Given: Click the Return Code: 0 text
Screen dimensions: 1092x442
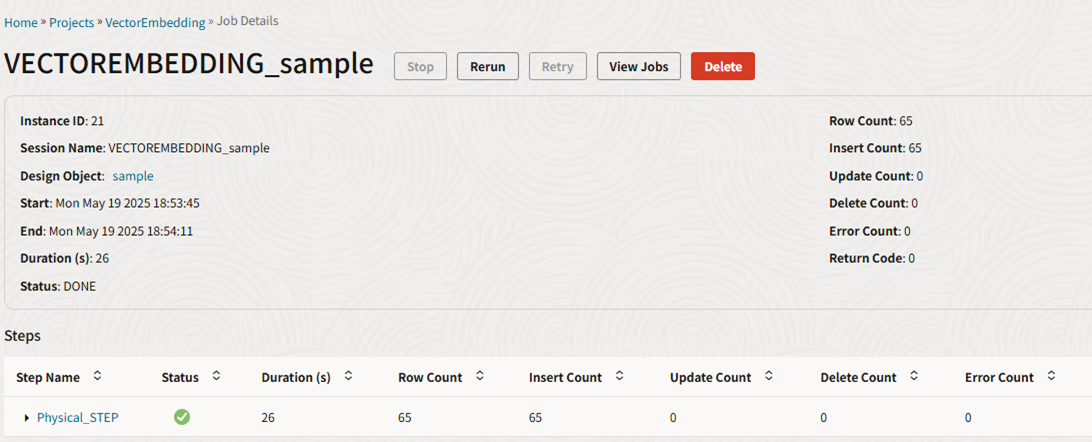Looking at the screenshot, I should (x=872, y=258).
